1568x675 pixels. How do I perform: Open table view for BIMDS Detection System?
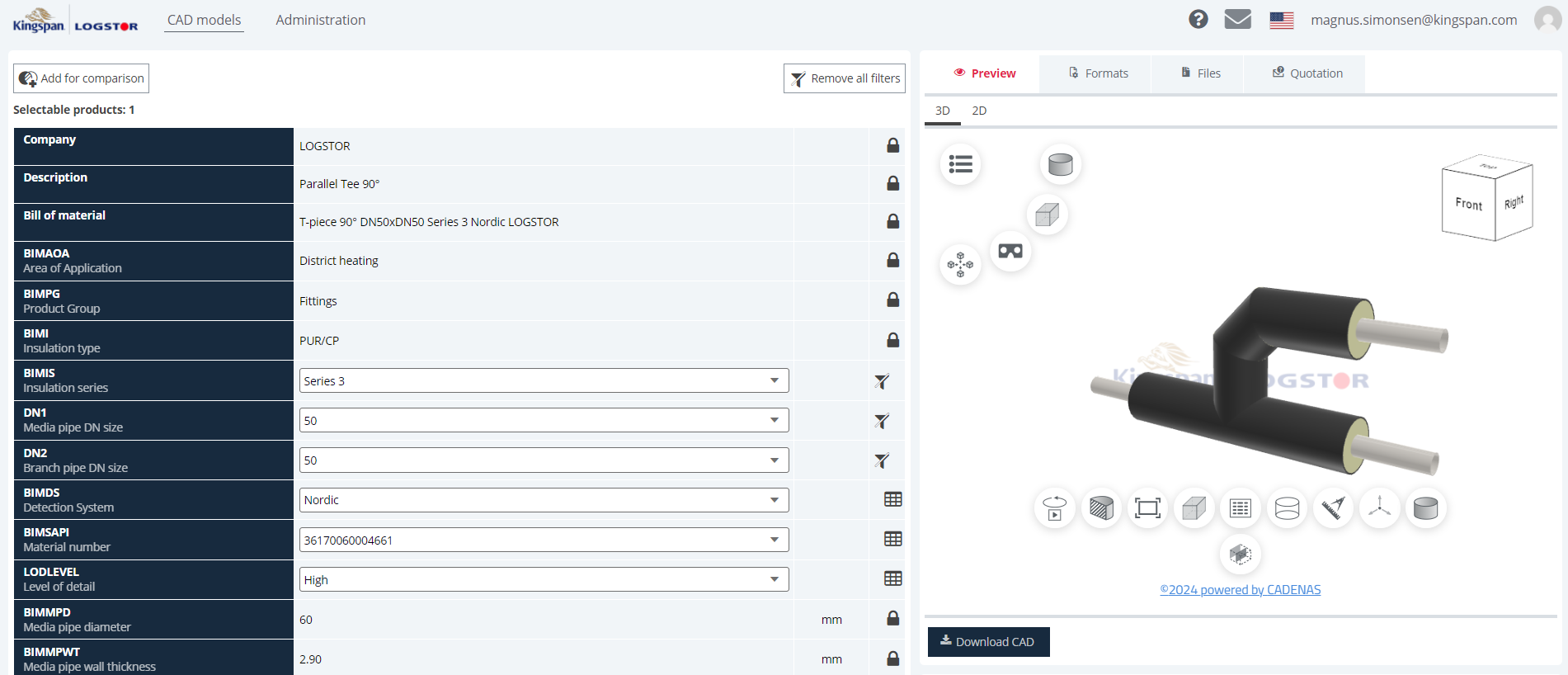point(892,499)
